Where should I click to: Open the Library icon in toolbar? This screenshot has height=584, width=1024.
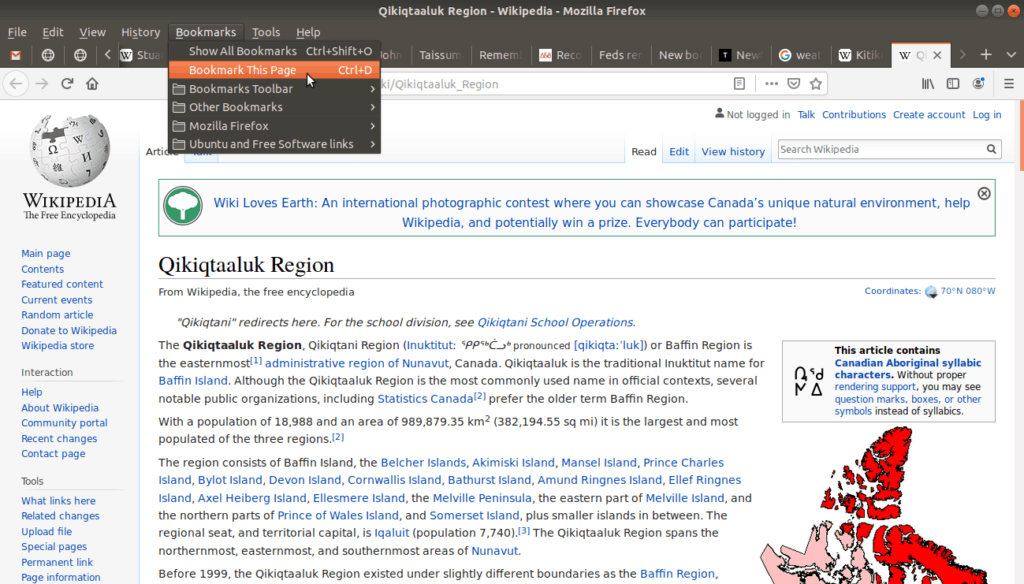(x=928, y=84)
